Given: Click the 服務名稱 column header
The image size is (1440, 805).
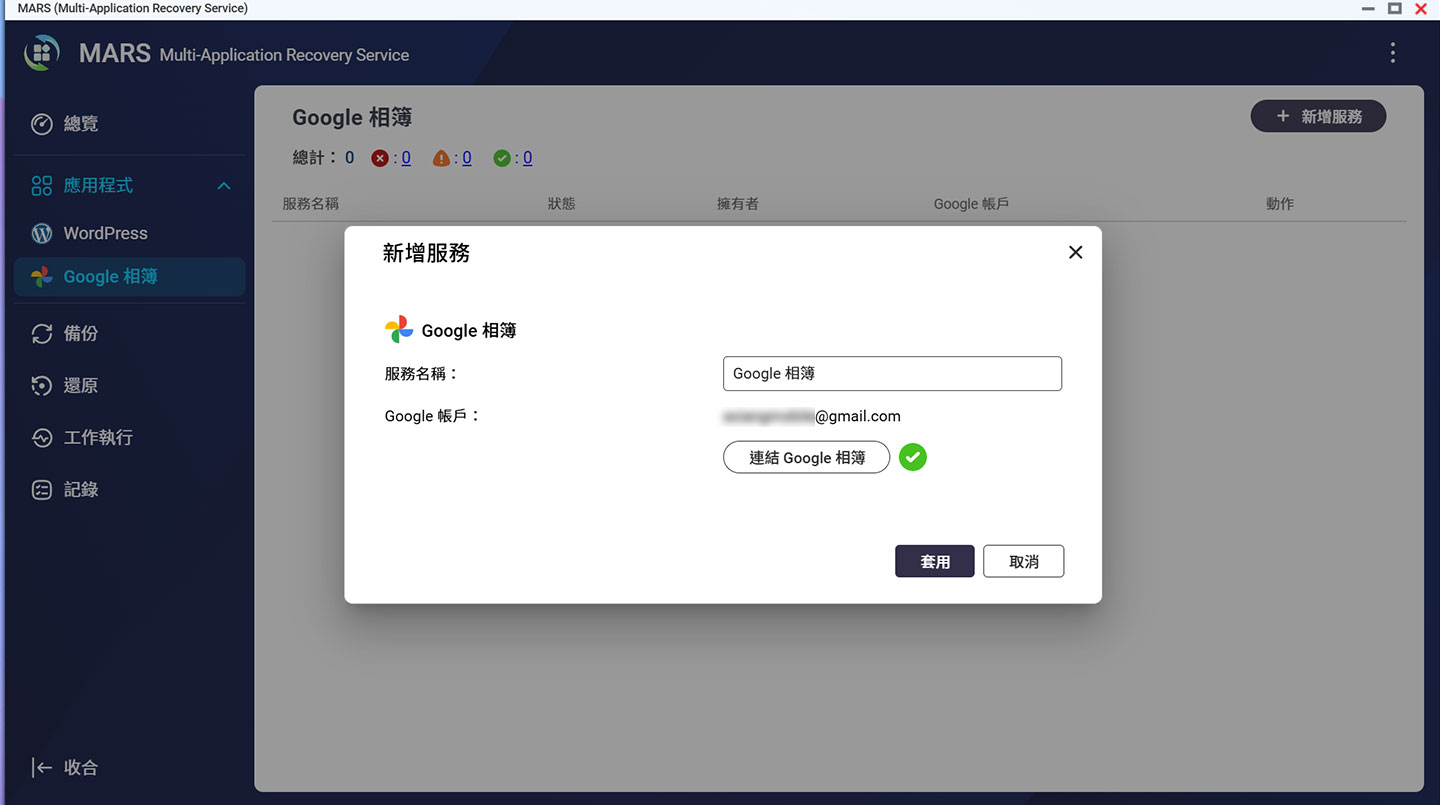Looking at the screenshot, I should [x=310, y=203].
